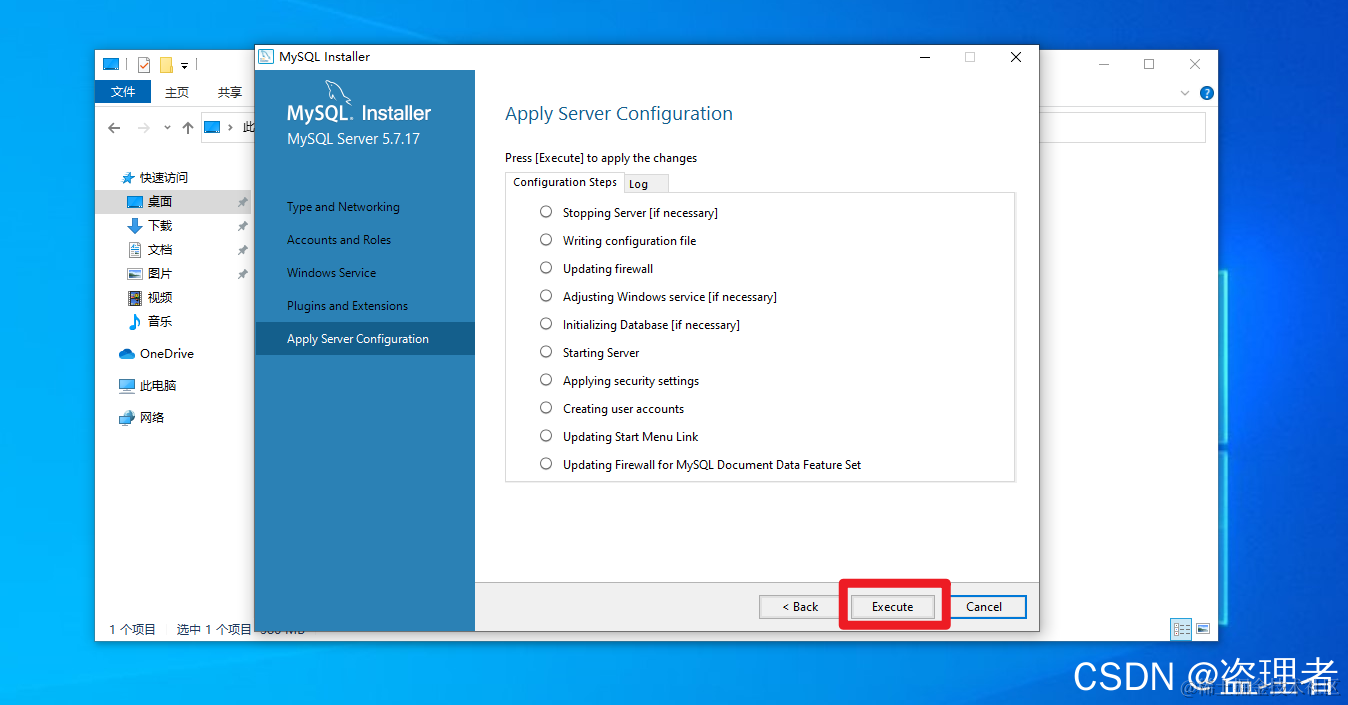Select the Writing configuration file step circle
Image resolution: width=1348 pixels, height=705 pixels.
(x=546, y=240)
